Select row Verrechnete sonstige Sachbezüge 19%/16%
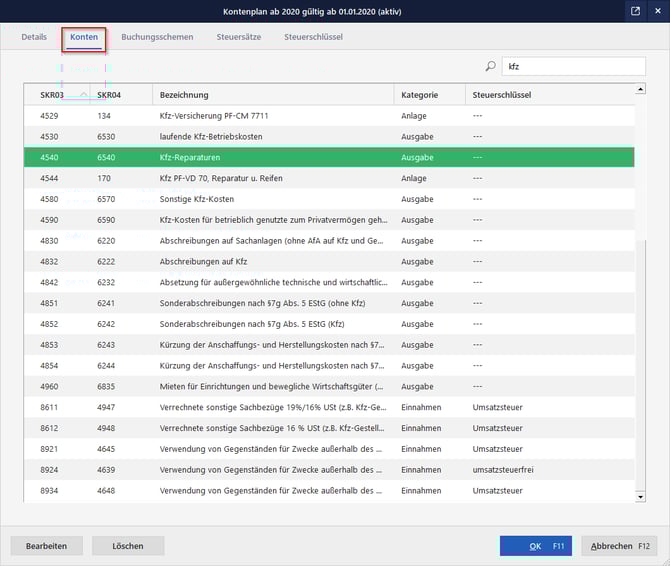Viewport: 670px width, 566px height. (329, 408)
